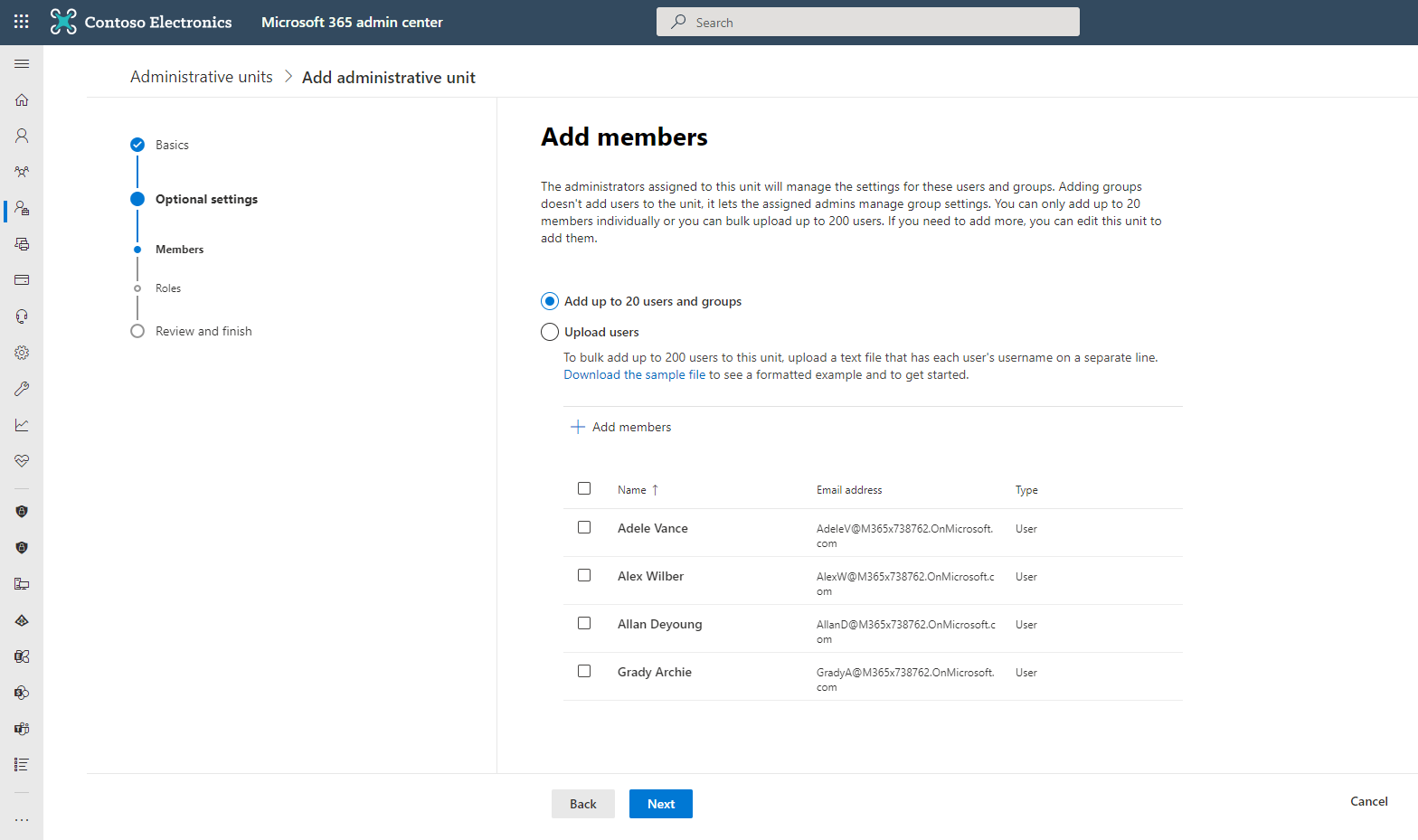The width and height of the screenshot is (1418, 840).
Task: Collapse the navigation hamburger menu
Action: click(x=22, y=64)
